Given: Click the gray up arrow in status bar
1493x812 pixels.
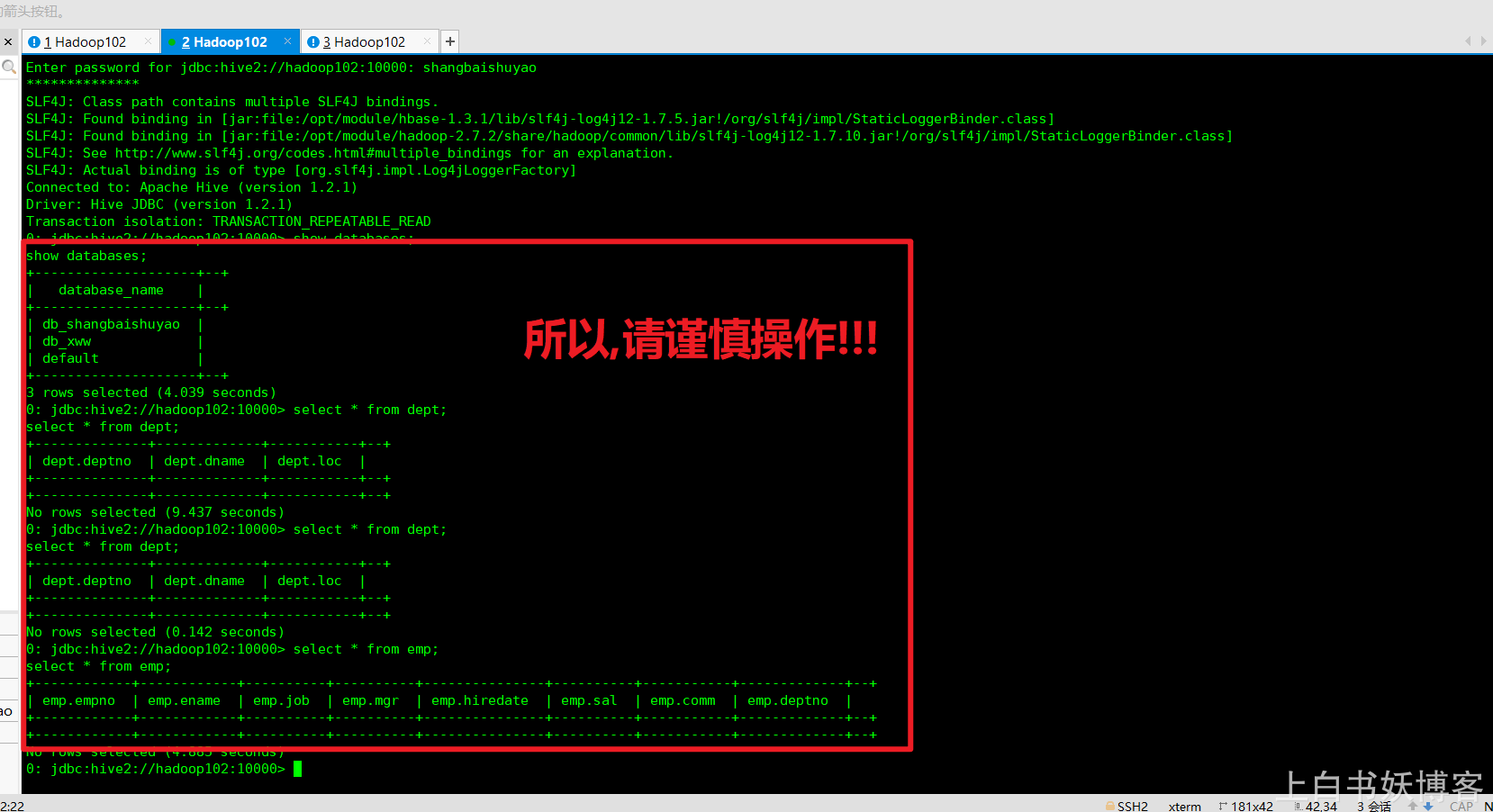Looking at the screenshot, I should pos(1413,806).
